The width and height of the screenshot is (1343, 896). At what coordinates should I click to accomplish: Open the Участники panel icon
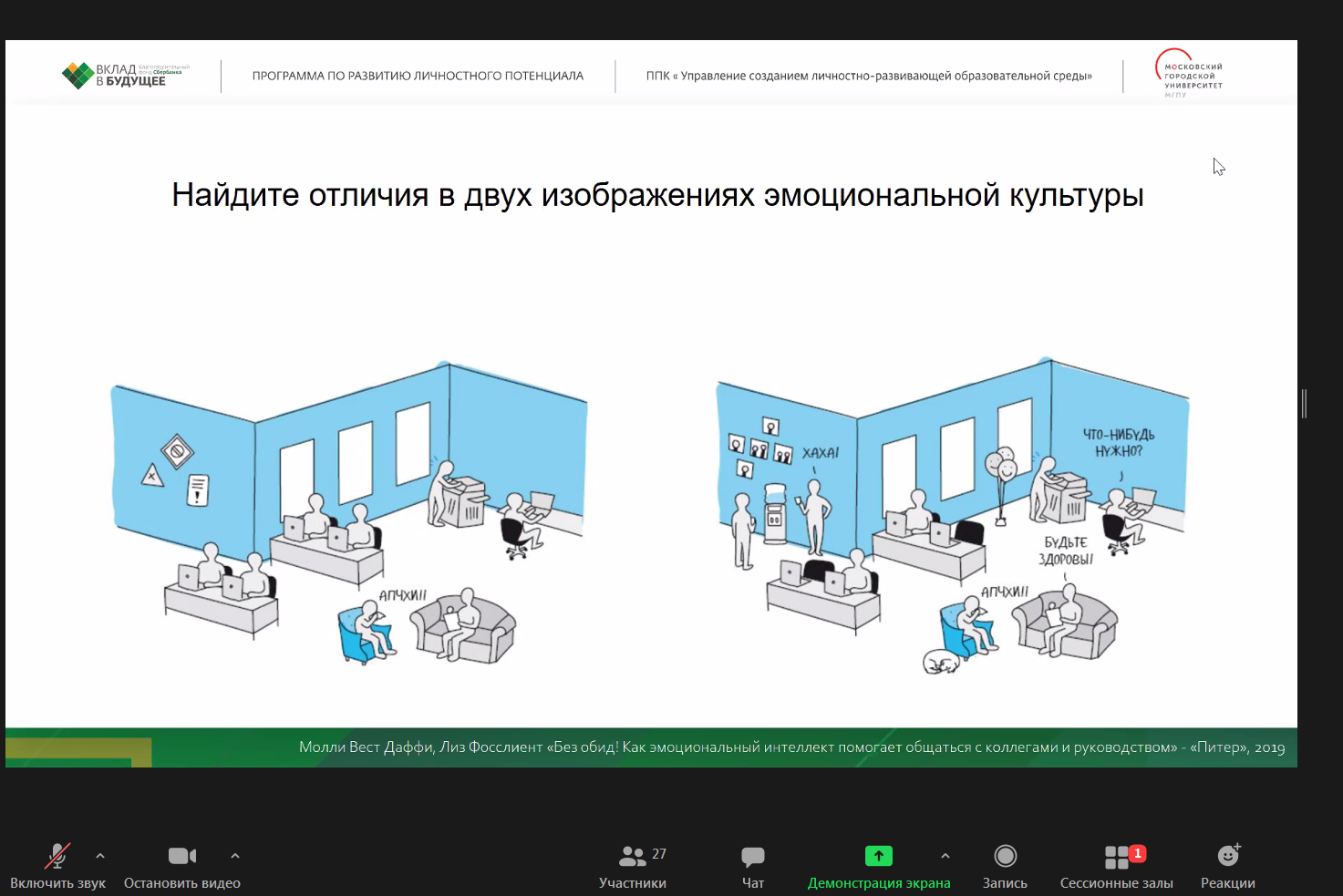(x=632, y=855)
